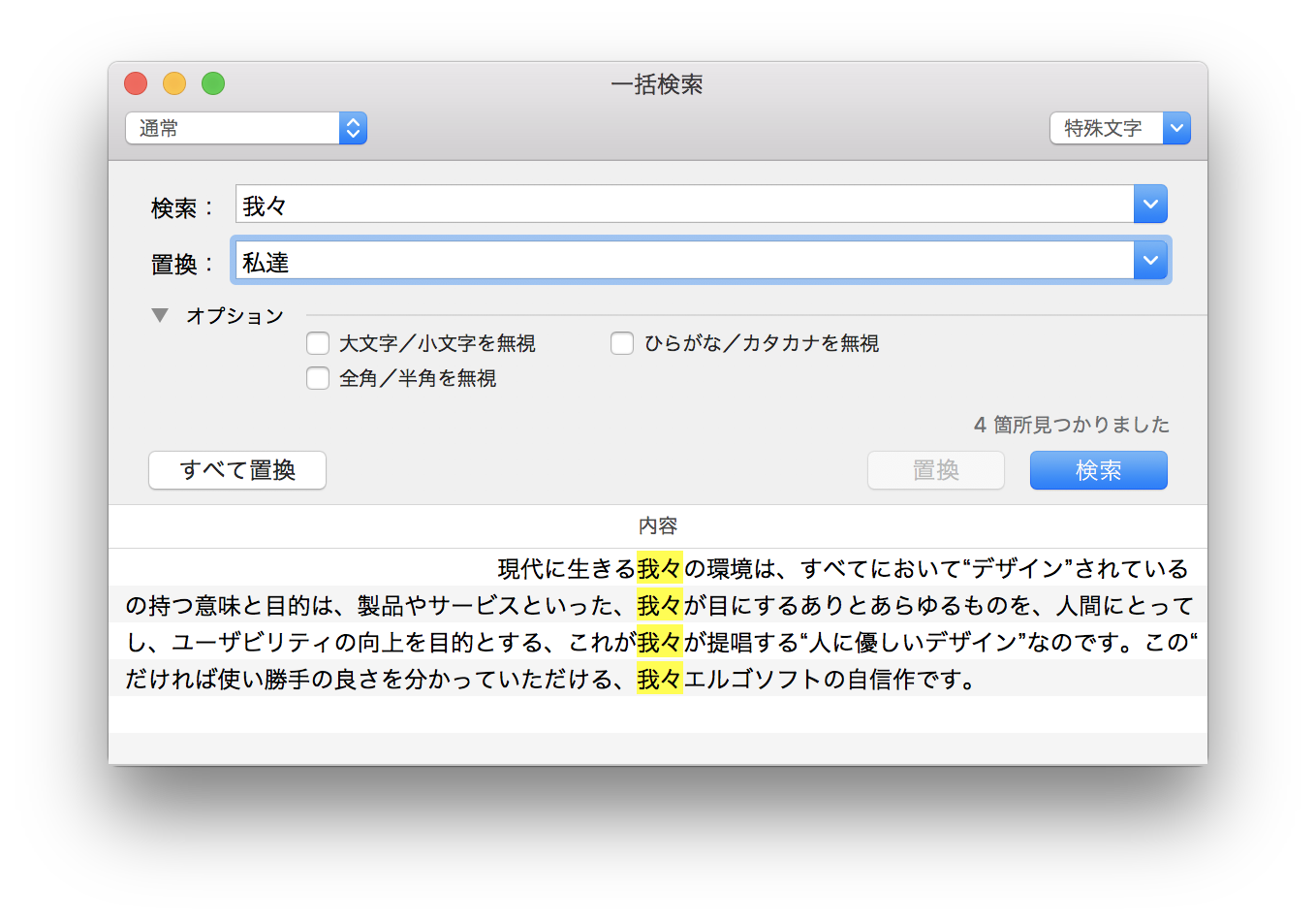Close the 一括検索 window with red button

click(x=136, y=83)
